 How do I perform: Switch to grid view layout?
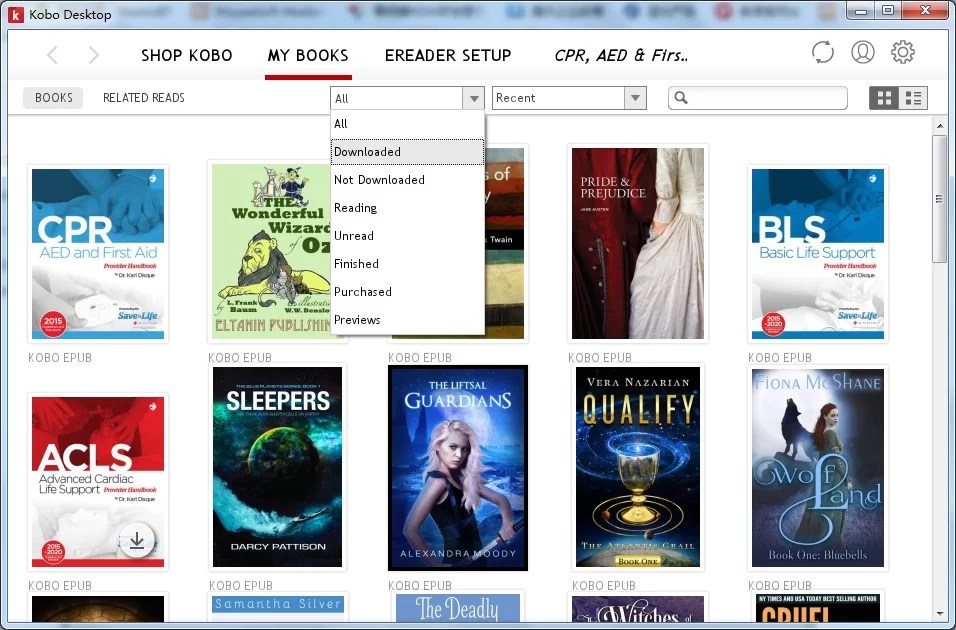pos(884,97)
